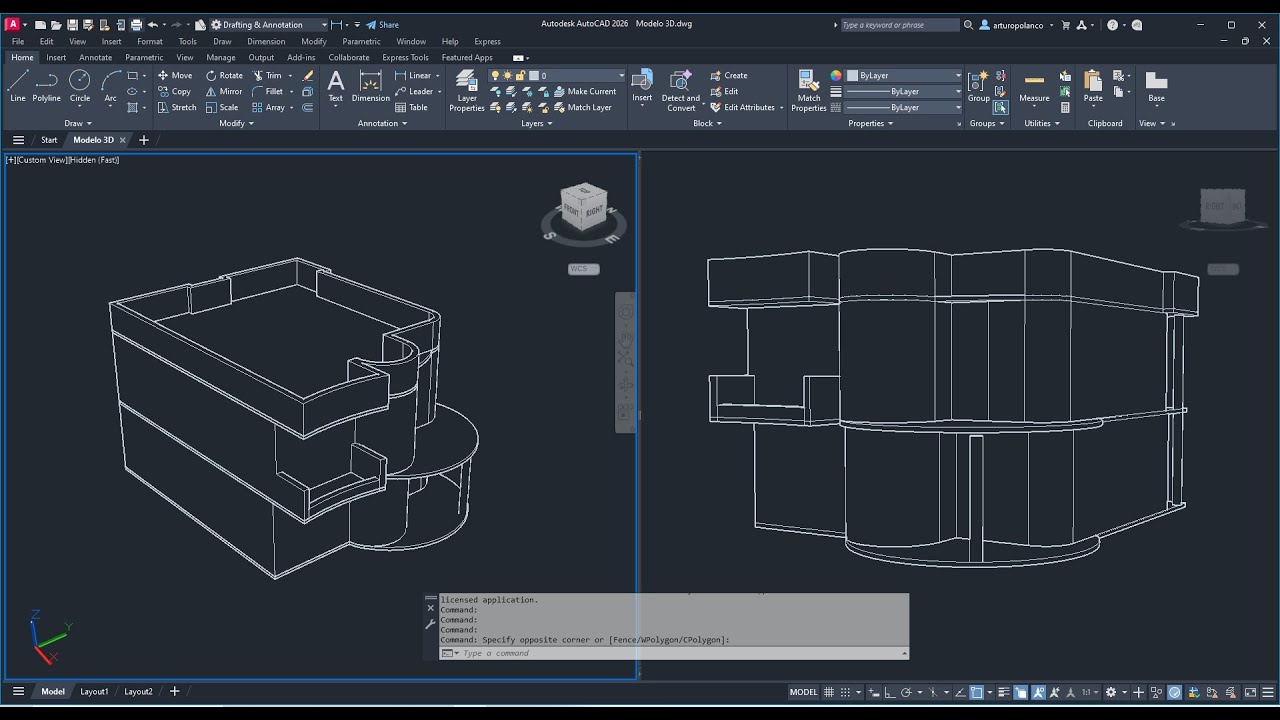Screen dimensions: 1280x720
Task: Click the Create block button
Action: tap(729, 75)
